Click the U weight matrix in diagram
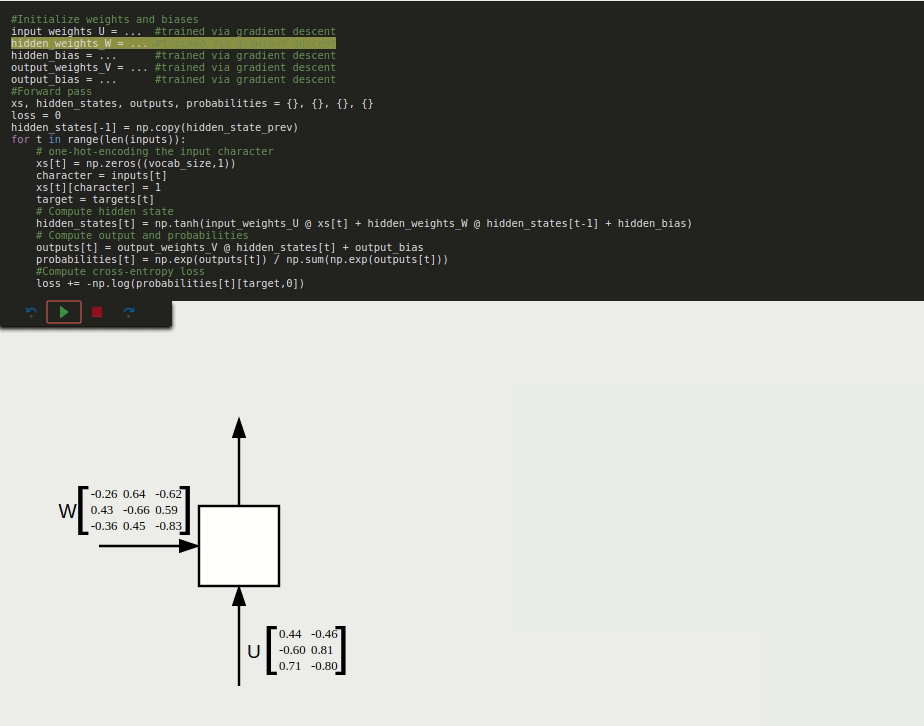 (x=307, y=650)
